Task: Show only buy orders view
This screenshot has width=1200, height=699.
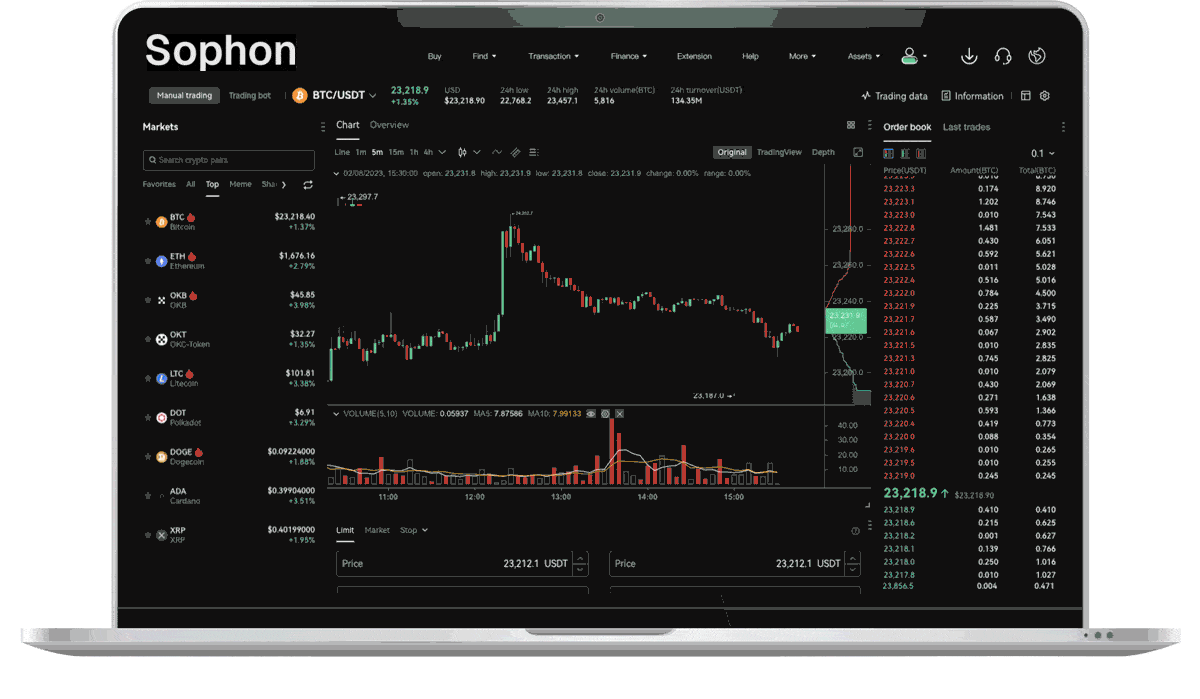Action: 905,153
